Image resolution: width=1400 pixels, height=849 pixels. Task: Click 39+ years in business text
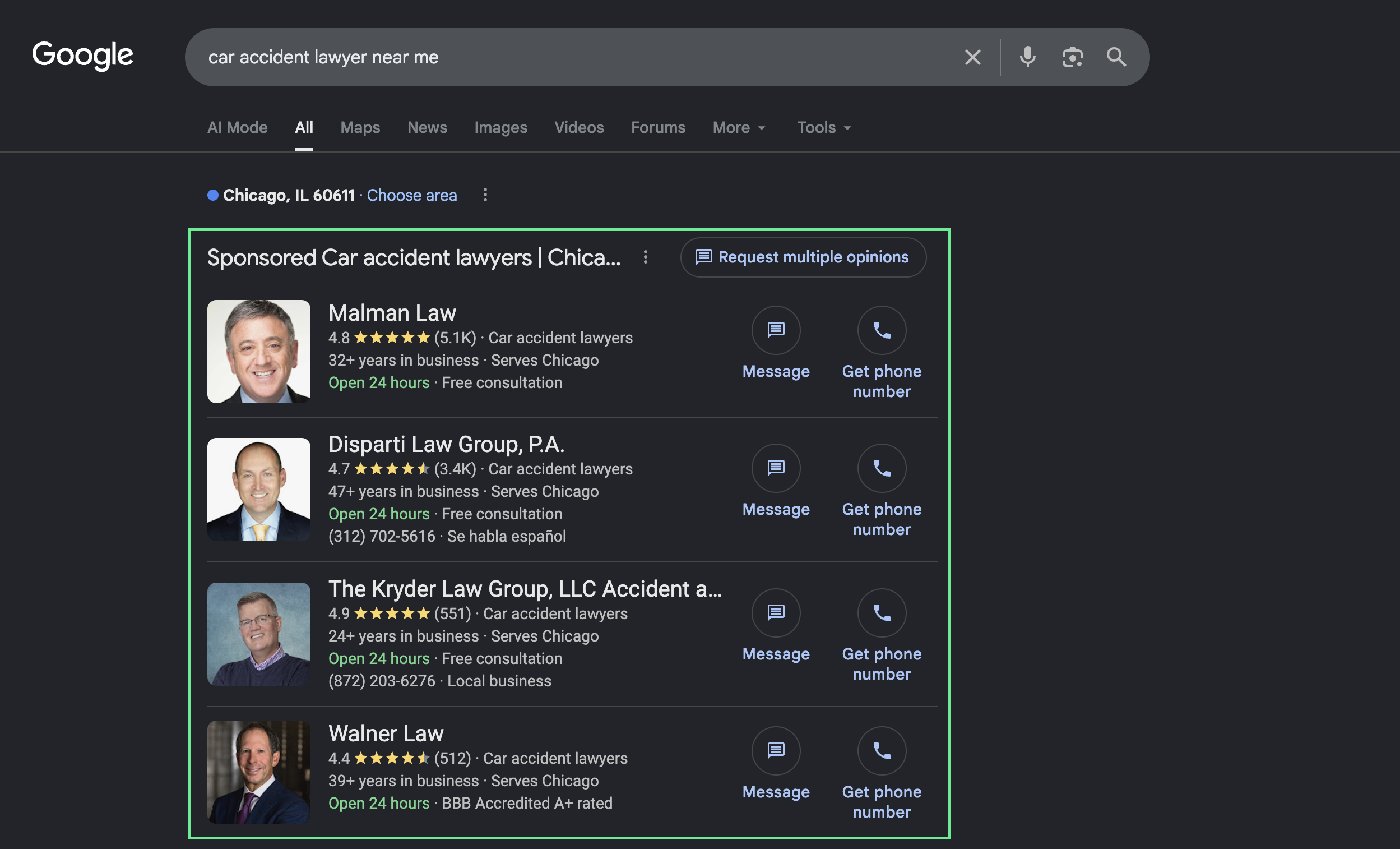(404, 781)
